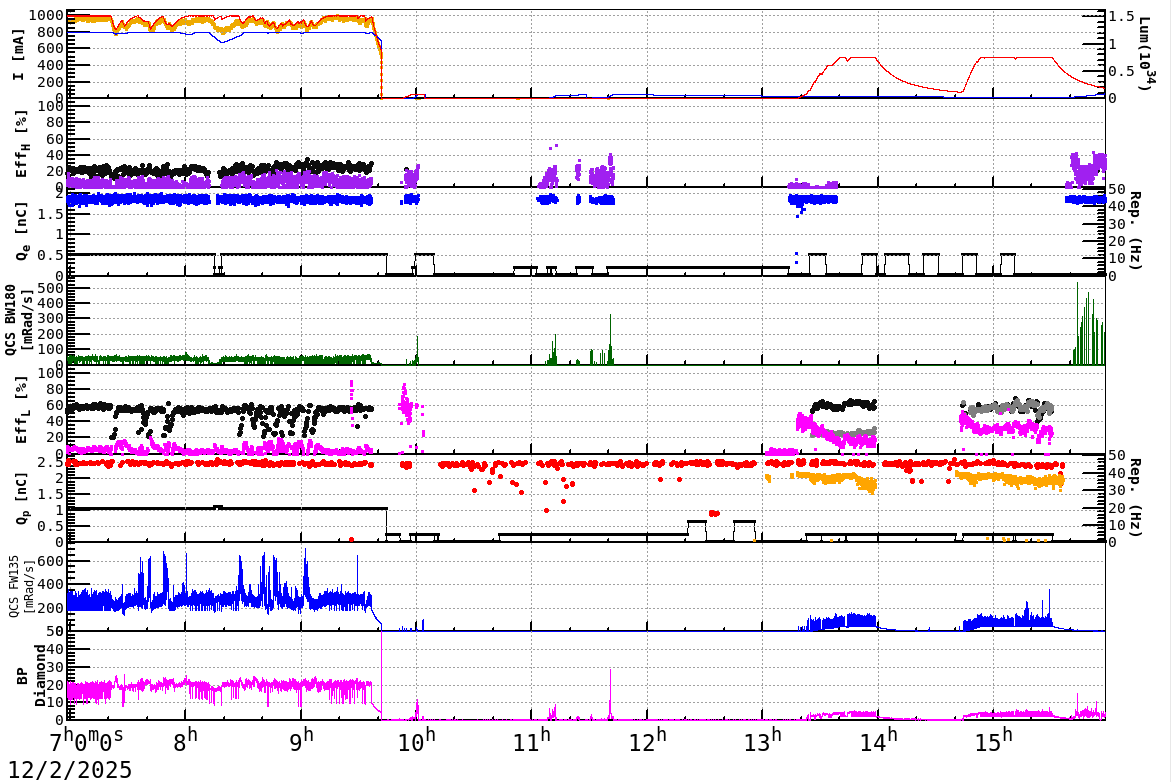Click the 12/2/2025 date text

67,768
